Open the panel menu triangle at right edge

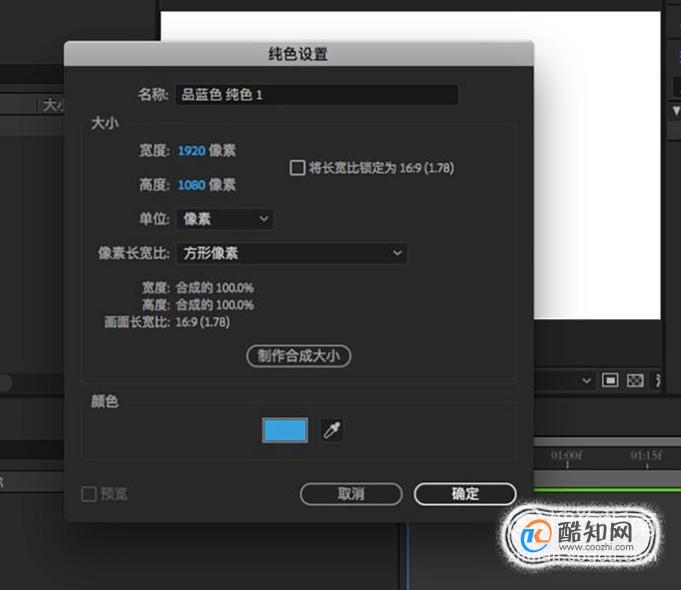click(676, 111)
